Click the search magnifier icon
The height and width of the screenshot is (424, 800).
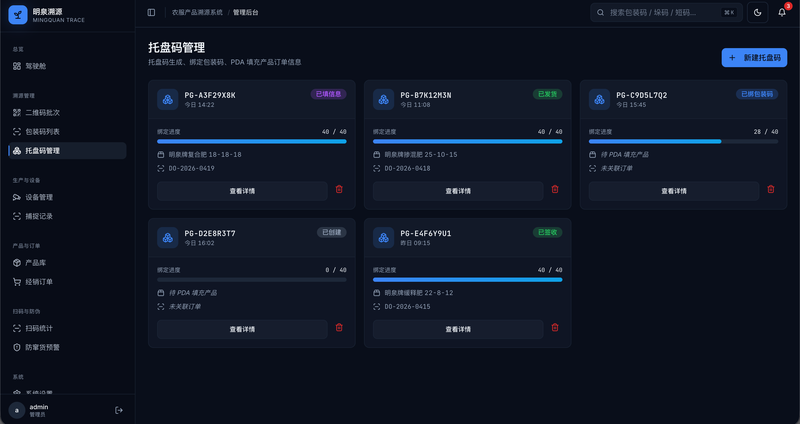coord(601,12)
